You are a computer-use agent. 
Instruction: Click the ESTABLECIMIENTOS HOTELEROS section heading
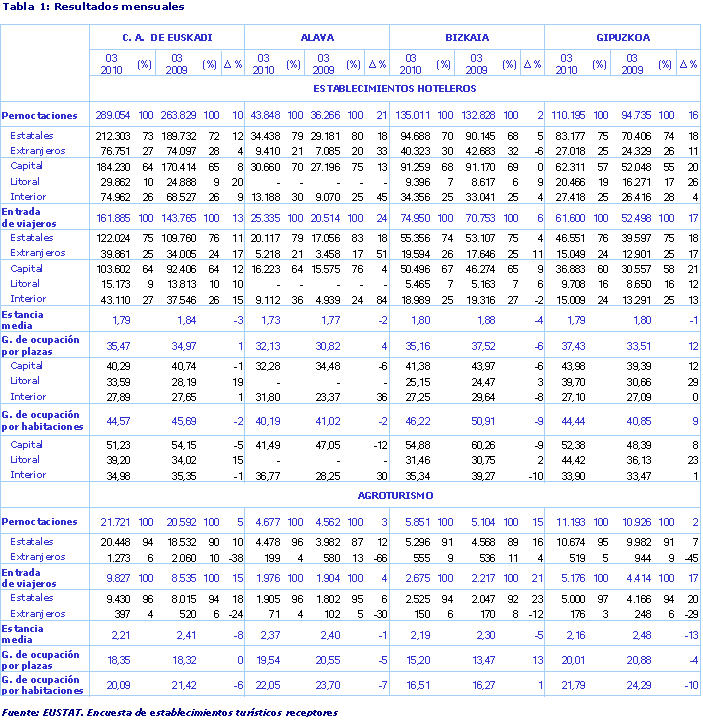point(395,87)
